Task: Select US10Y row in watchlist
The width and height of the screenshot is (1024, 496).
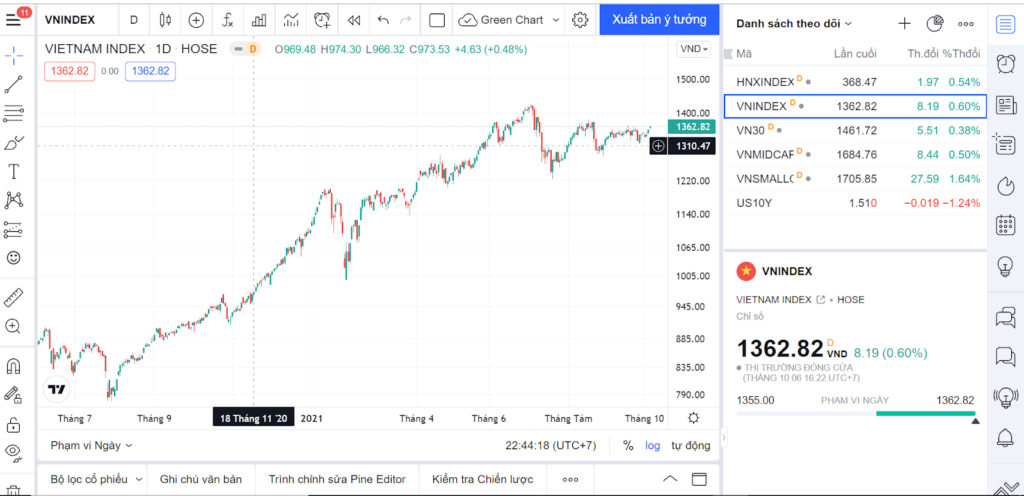Action: 856,202
